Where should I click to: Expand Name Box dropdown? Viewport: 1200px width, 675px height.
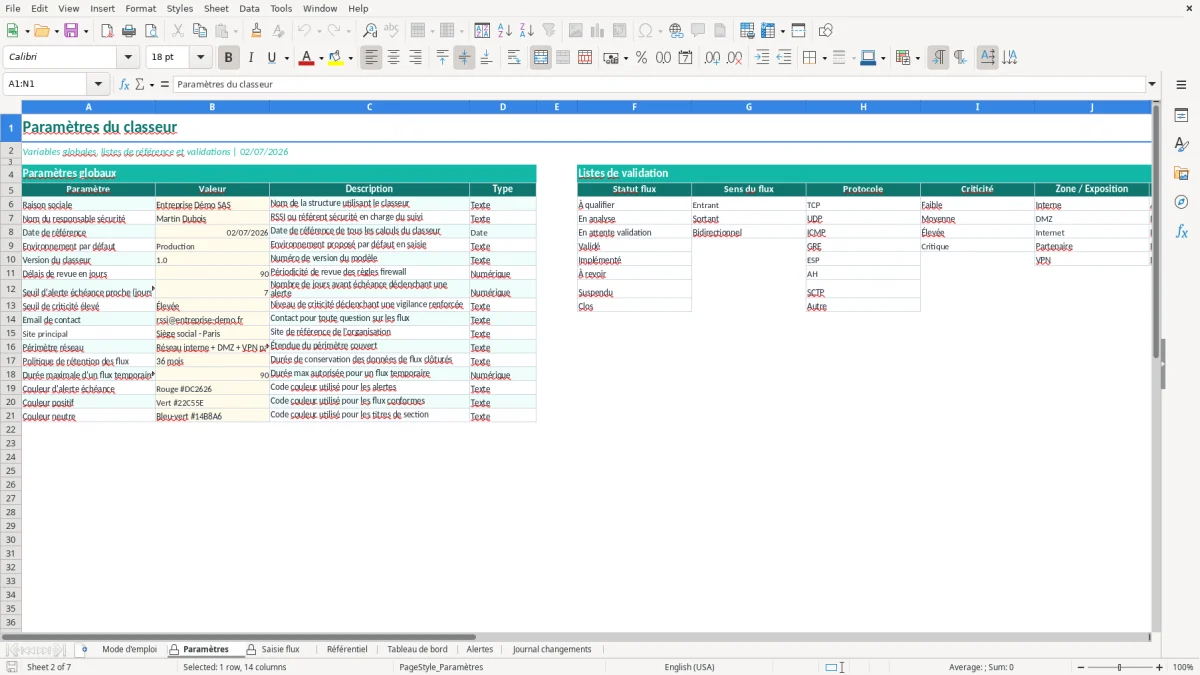98,85
